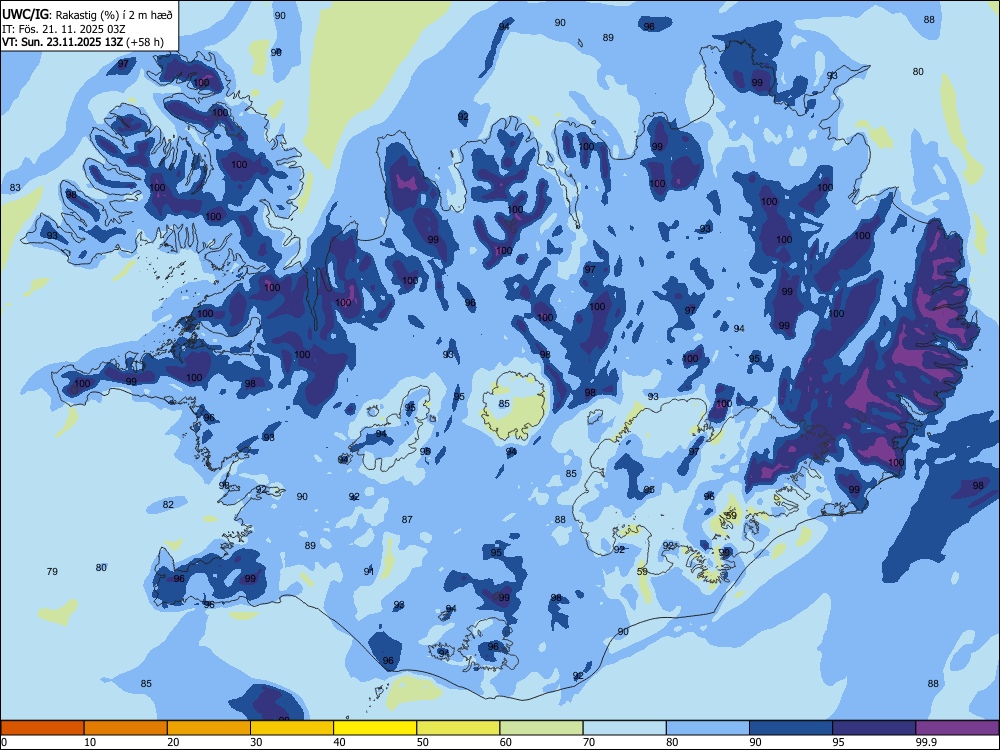Click the 70–80 pale blue legend swatch
The height and width of the screenshot is (750, 1000).
624,728
